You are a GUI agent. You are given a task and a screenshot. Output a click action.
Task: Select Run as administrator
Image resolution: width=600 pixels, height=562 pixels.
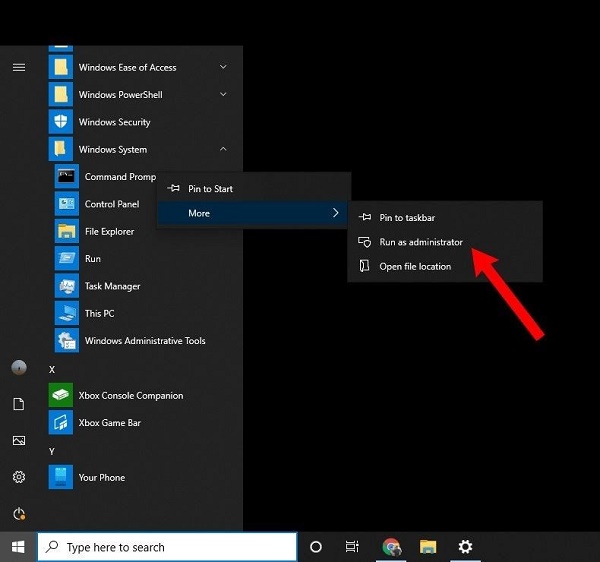click(x=420, y=242)
